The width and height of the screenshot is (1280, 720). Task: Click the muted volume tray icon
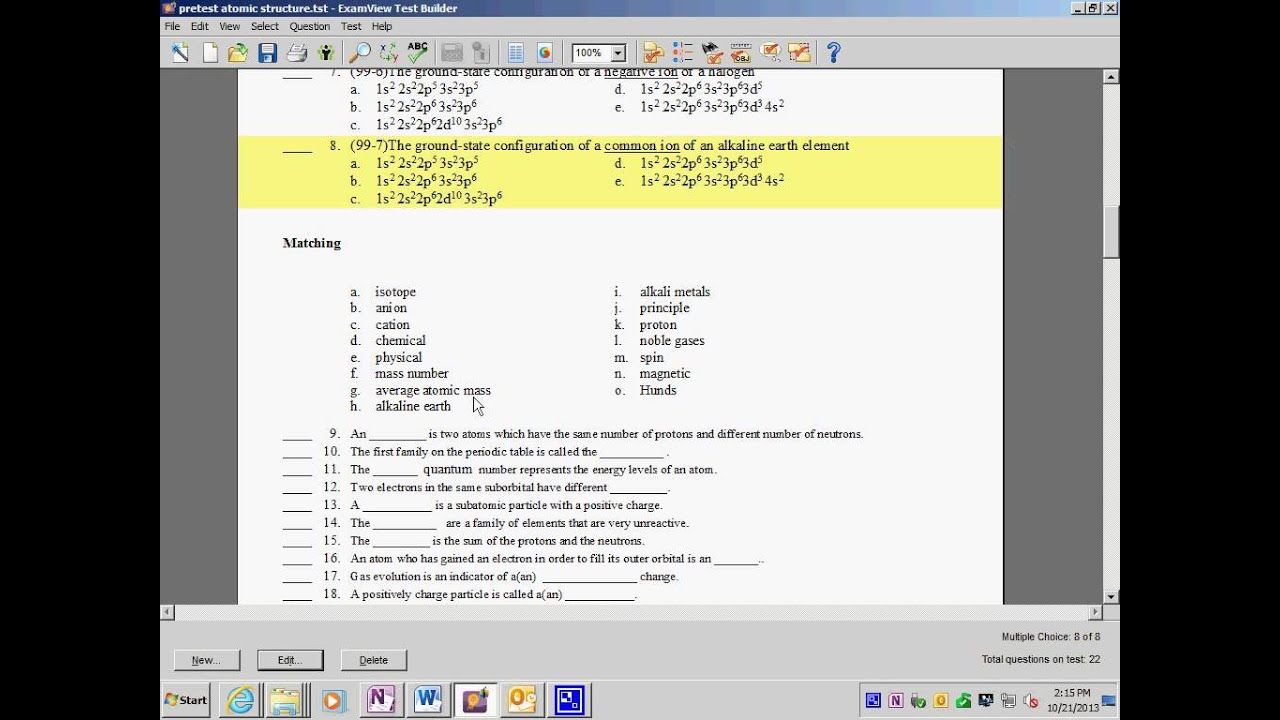pyautogui.click(x=1030, y=700)
